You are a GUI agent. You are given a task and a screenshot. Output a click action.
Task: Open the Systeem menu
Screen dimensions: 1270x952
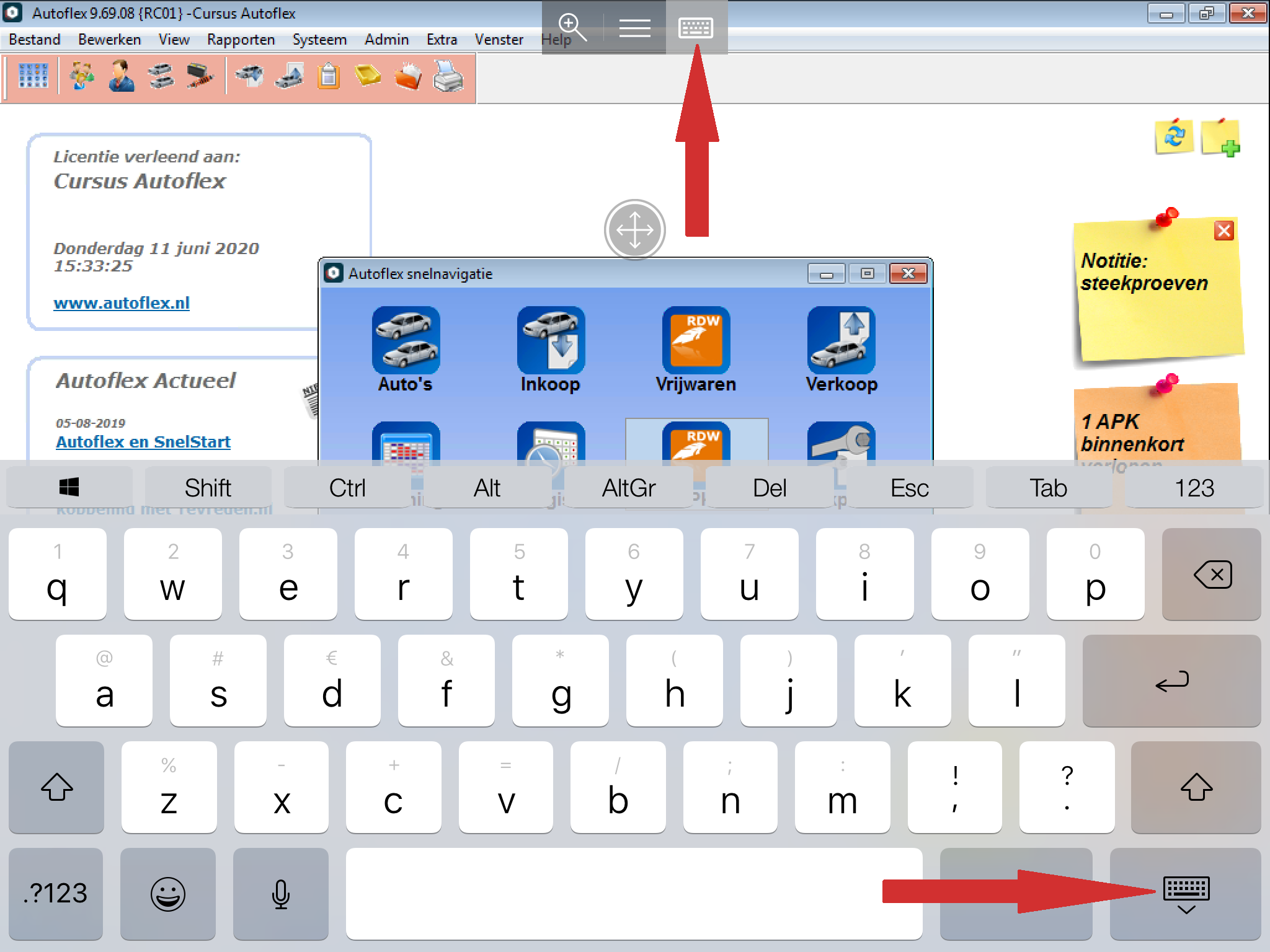click(320, 40)
